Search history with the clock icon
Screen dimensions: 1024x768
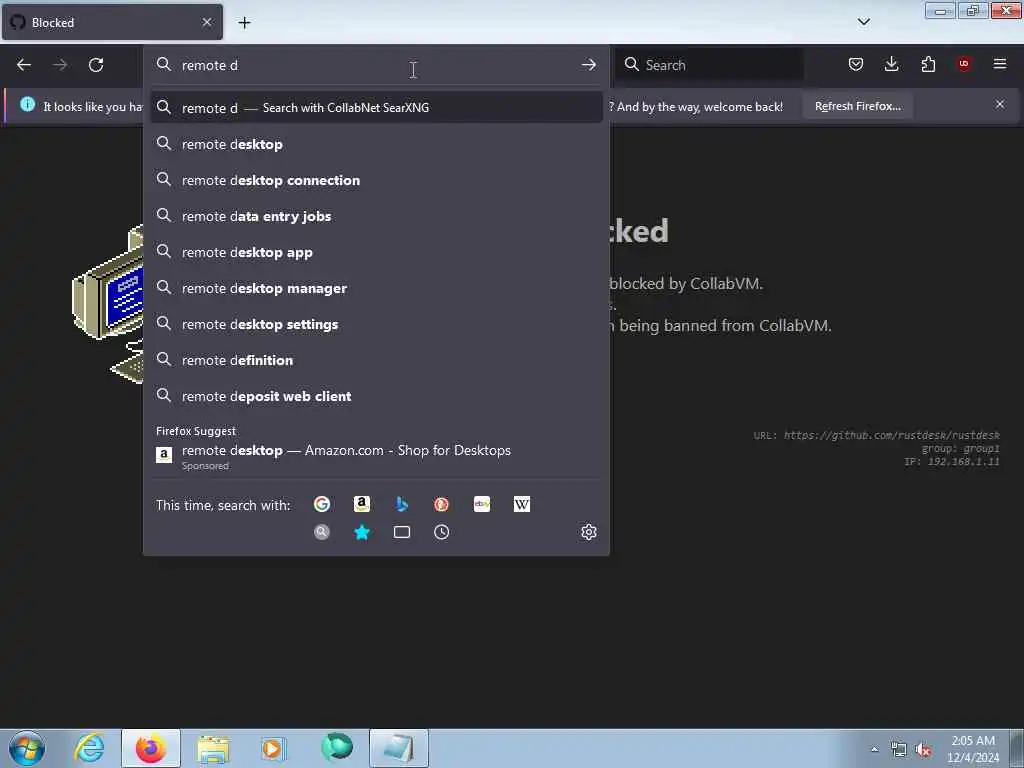click(441, 532)
